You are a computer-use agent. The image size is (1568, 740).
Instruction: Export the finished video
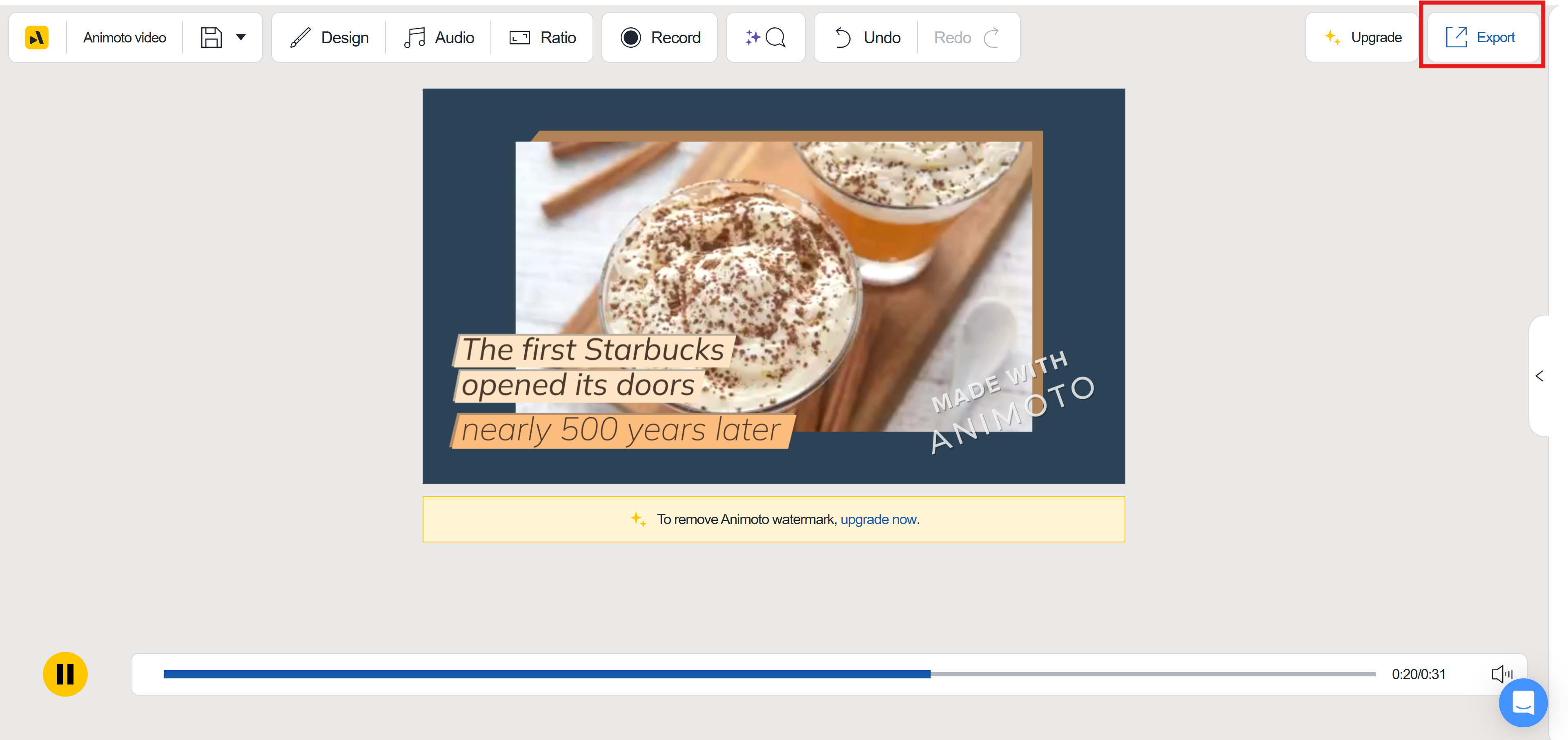click(1481, 37)
